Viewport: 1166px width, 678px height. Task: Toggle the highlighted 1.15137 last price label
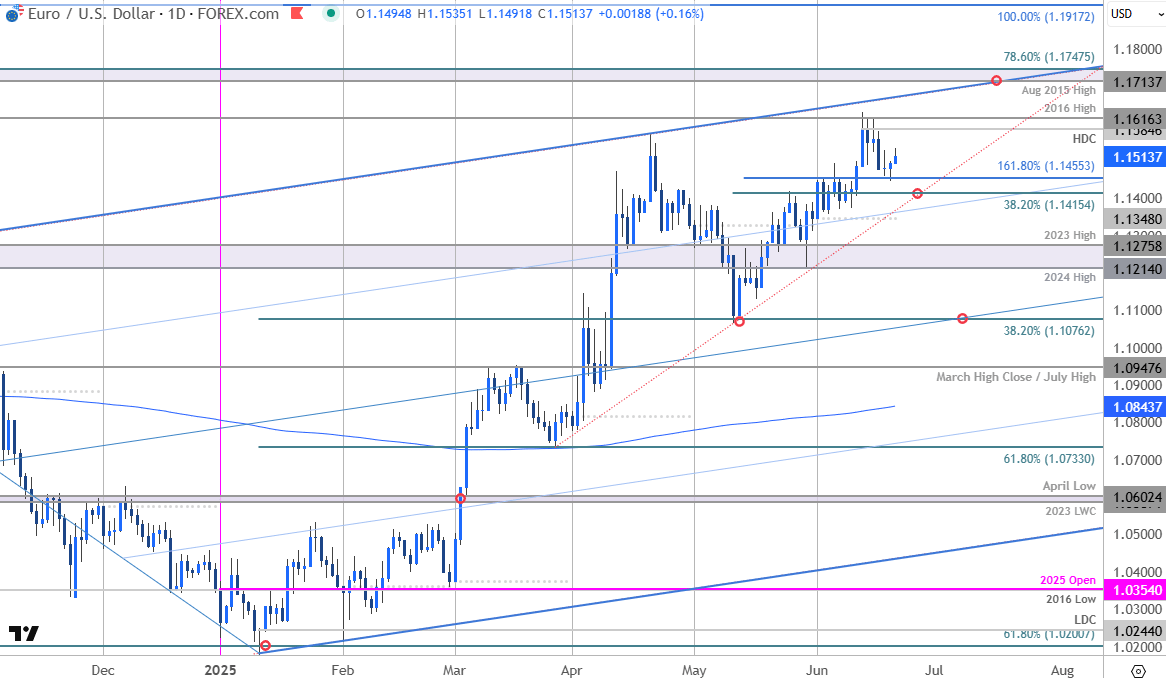pyautogui.click(x=1135, y=157)
